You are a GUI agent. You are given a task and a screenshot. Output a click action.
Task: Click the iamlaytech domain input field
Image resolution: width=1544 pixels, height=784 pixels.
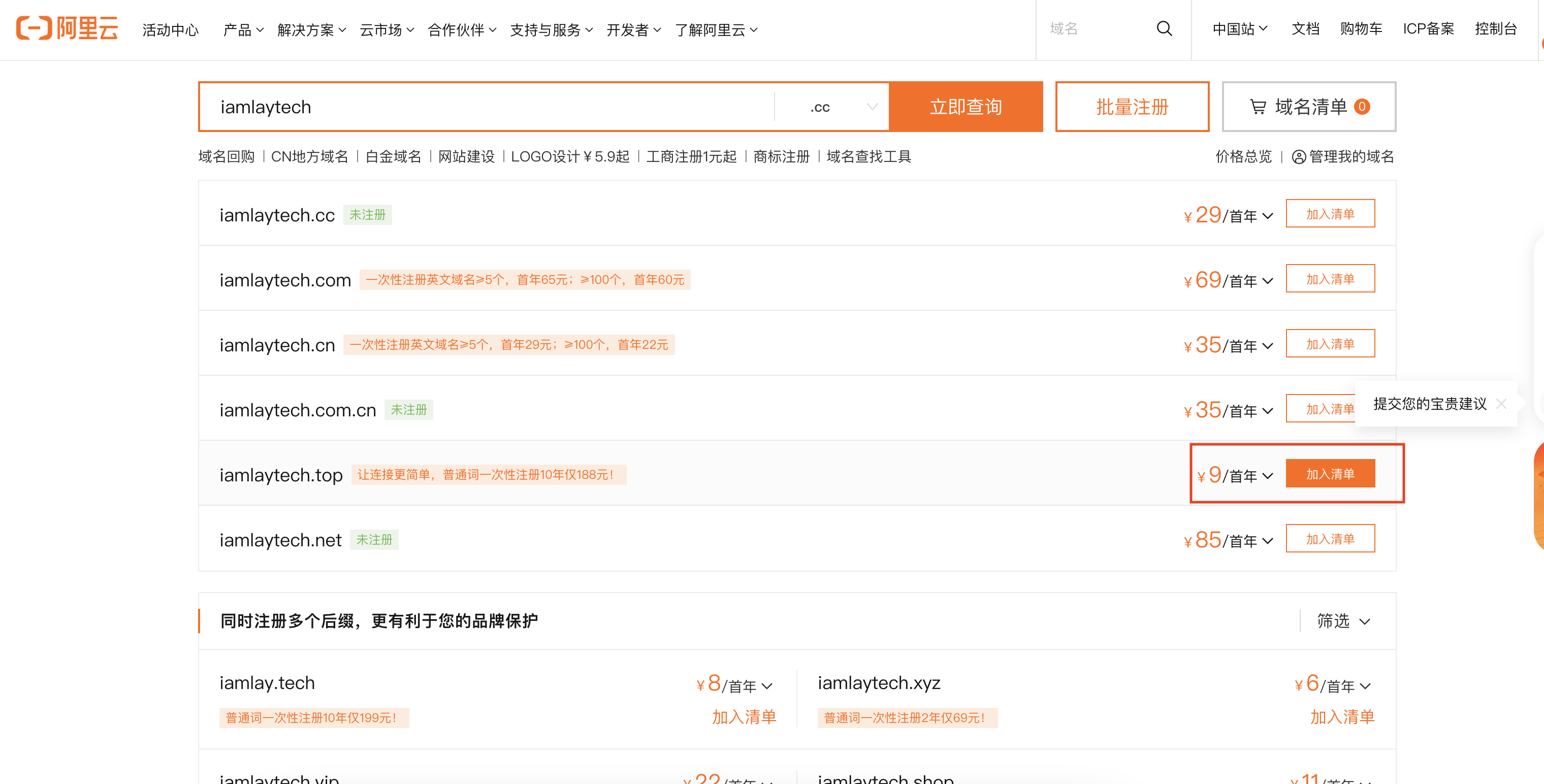coord(487,107)
